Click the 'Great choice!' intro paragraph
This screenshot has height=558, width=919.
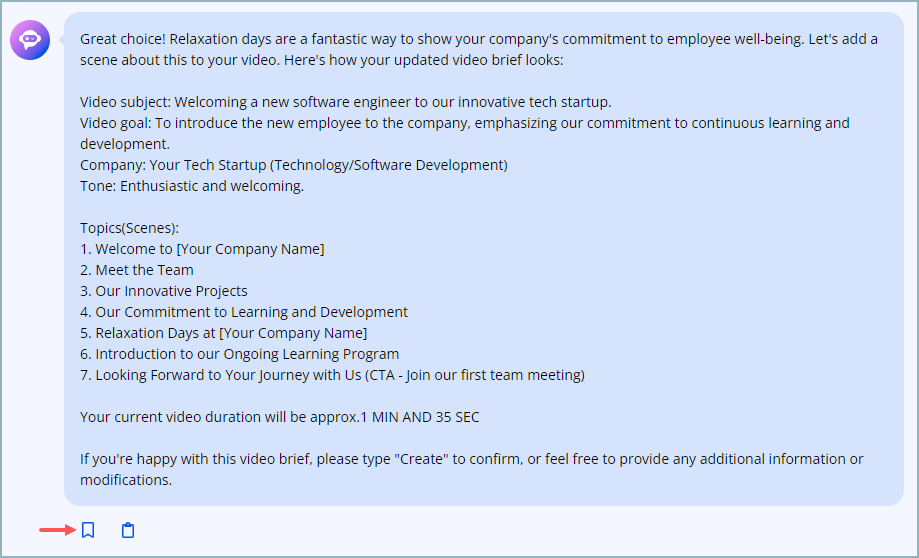pos(478,49)
